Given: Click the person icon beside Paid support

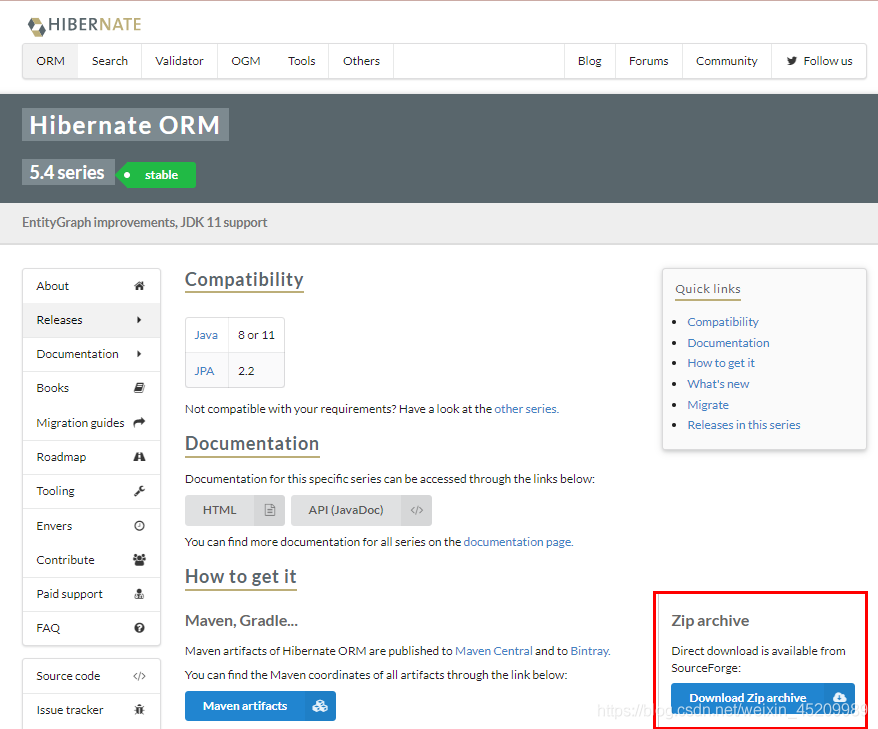Looking at the screenshot, I should point(139,594).
